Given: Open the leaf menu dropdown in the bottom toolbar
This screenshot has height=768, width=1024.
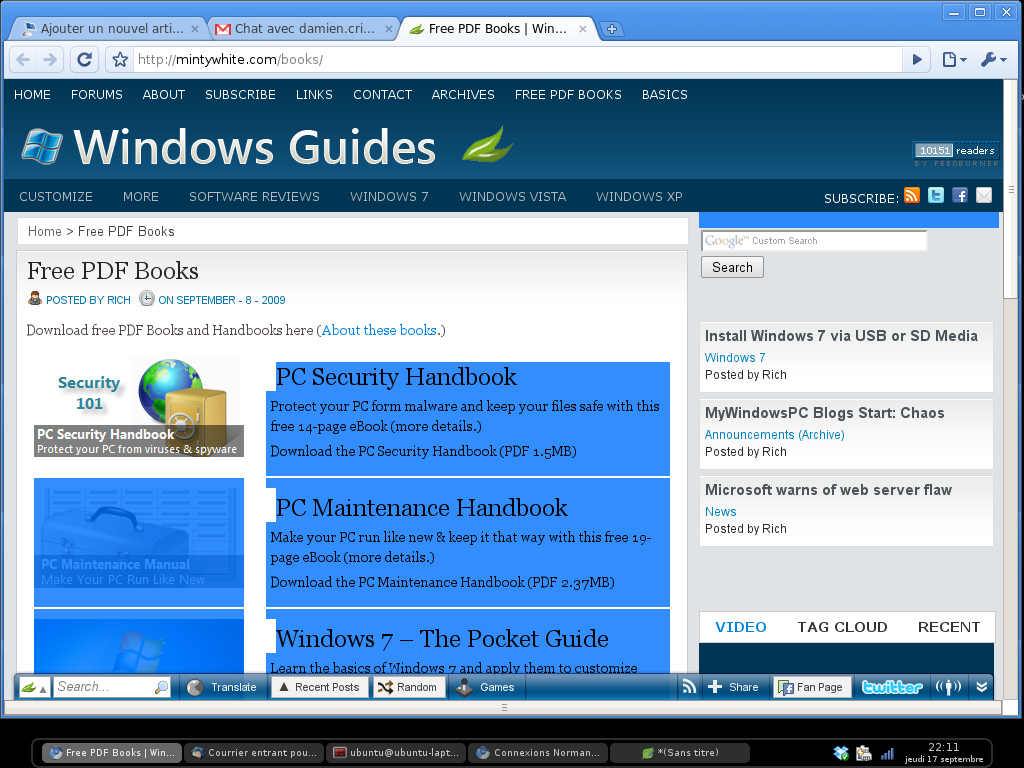Looking at the screenshot, I should (34, 687).
